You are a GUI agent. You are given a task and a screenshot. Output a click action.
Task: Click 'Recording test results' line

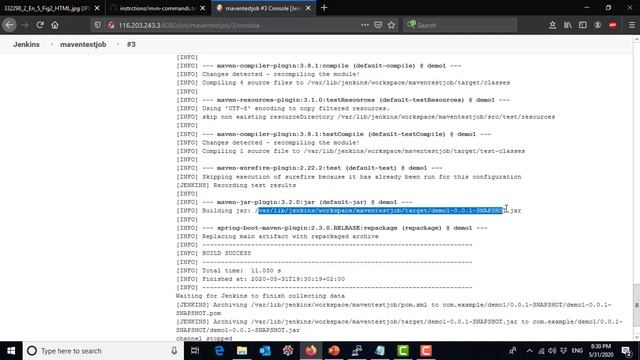point(236,185)
